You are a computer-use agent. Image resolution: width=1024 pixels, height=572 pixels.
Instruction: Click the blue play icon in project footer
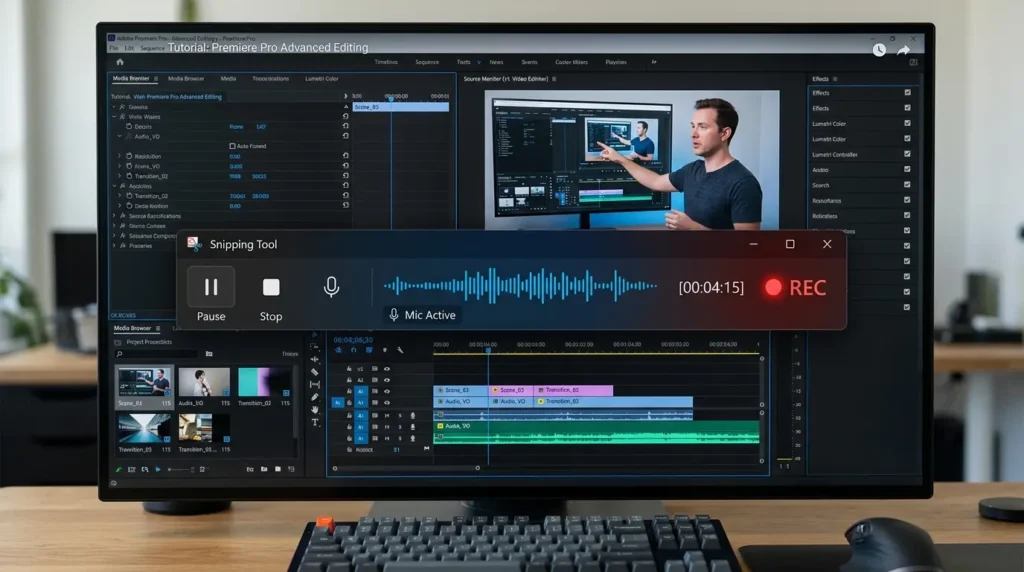coord(158,469)
